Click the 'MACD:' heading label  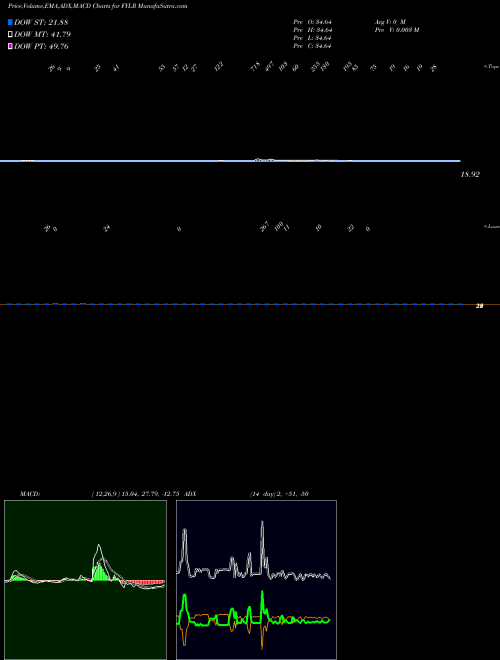30,494
